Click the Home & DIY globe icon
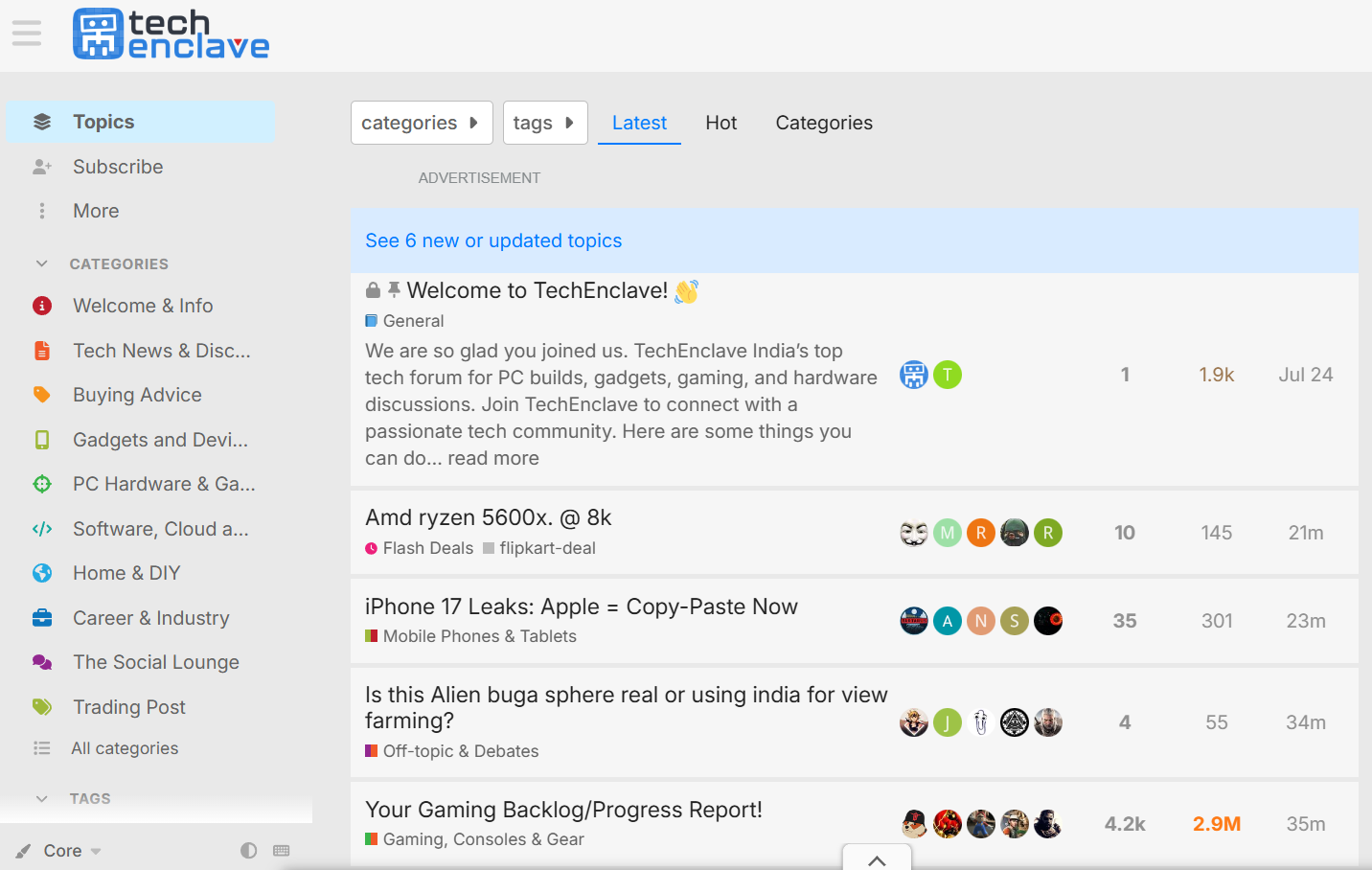 pyautogui.click(x=42, y=573)
